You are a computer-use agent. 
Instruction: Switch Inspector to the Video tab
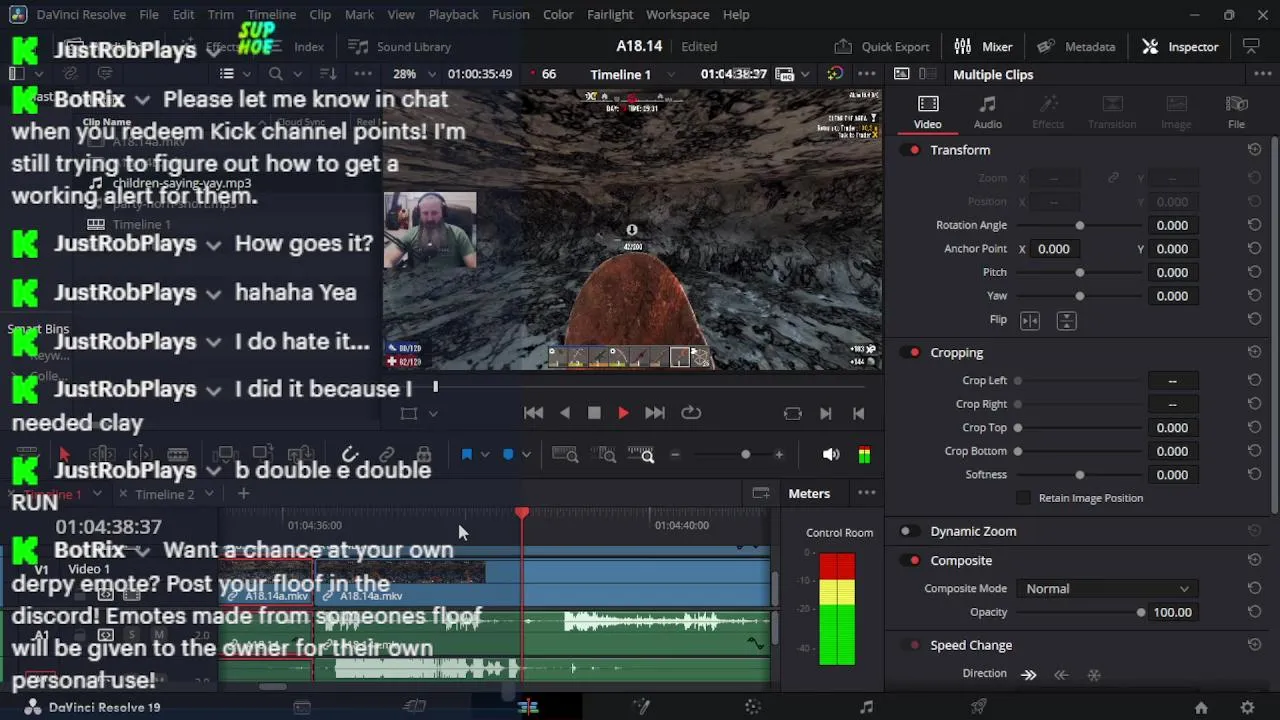click(x=927, y=112)
